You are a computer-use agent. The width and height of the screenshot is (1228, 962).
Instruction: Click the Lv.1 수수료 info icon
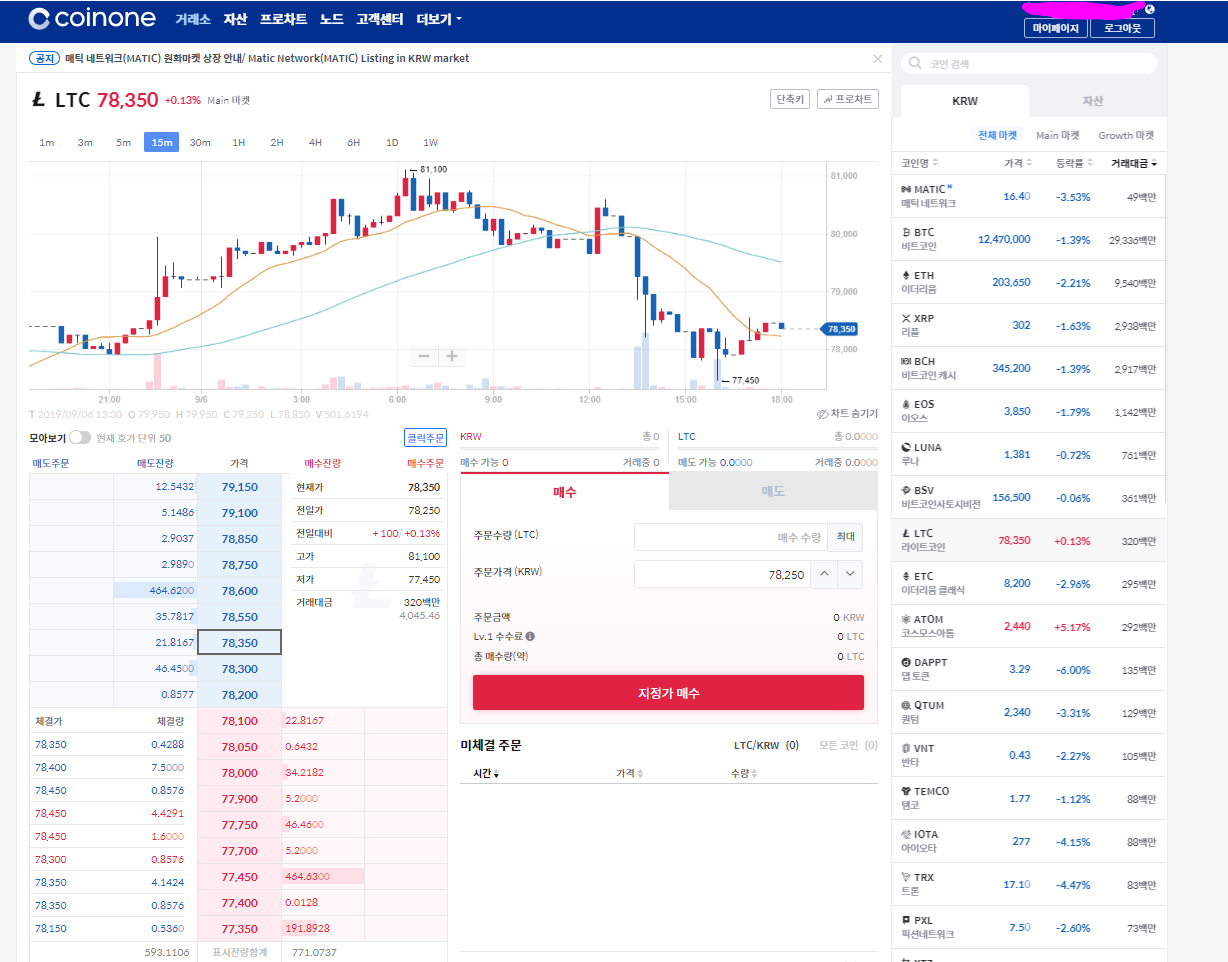point(530,636)
